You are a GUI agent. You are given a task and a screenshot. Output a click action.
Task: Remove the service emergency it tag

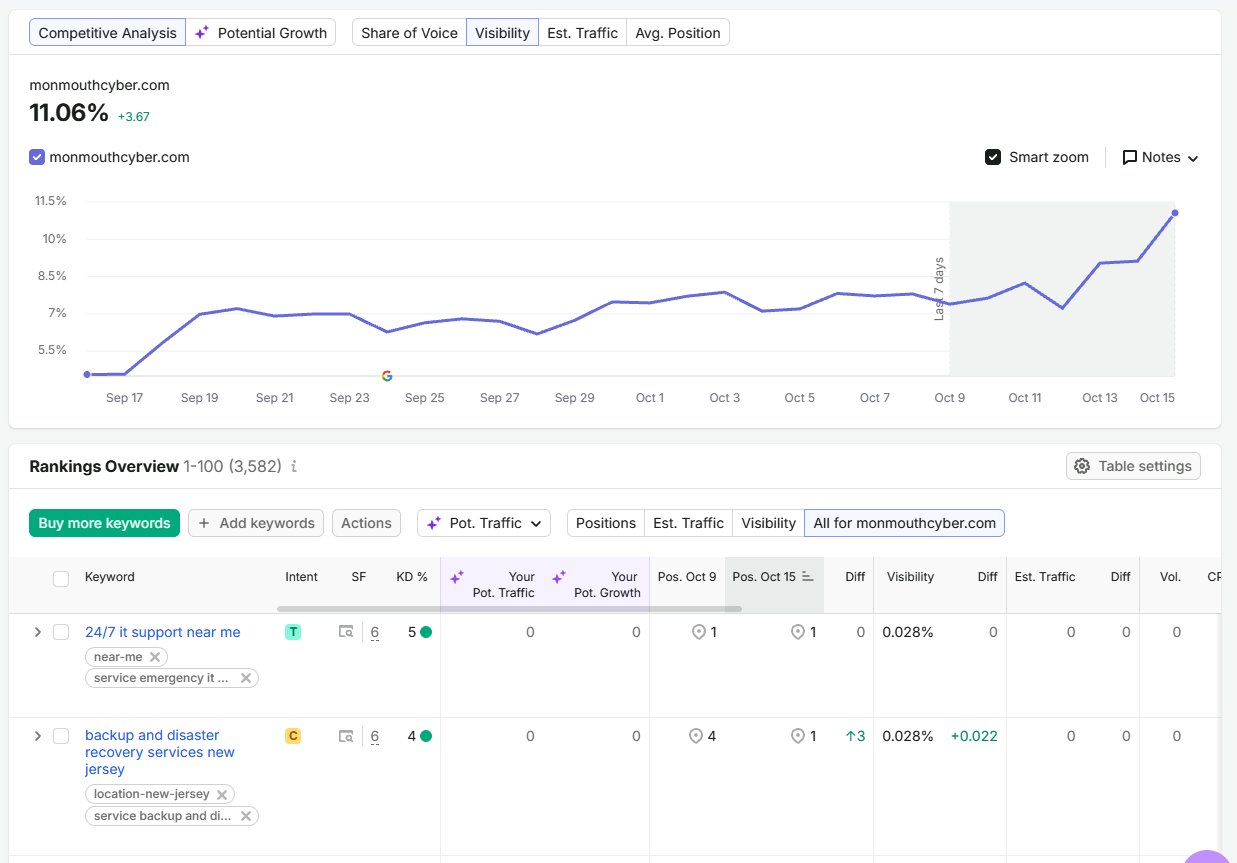[x=246, y=678]
